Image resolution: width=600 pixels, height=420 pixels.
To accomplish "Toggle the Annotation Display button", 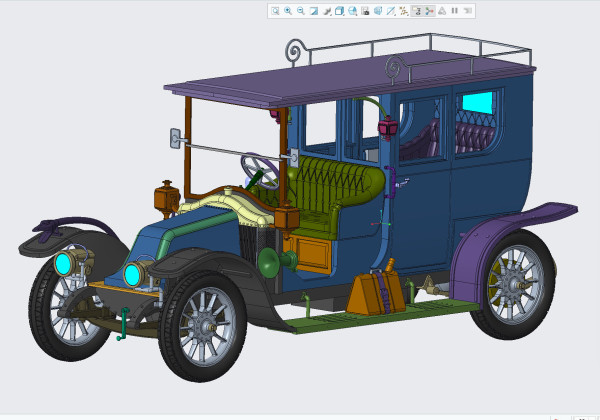I will pyautogui.click(x=416, y=11).
